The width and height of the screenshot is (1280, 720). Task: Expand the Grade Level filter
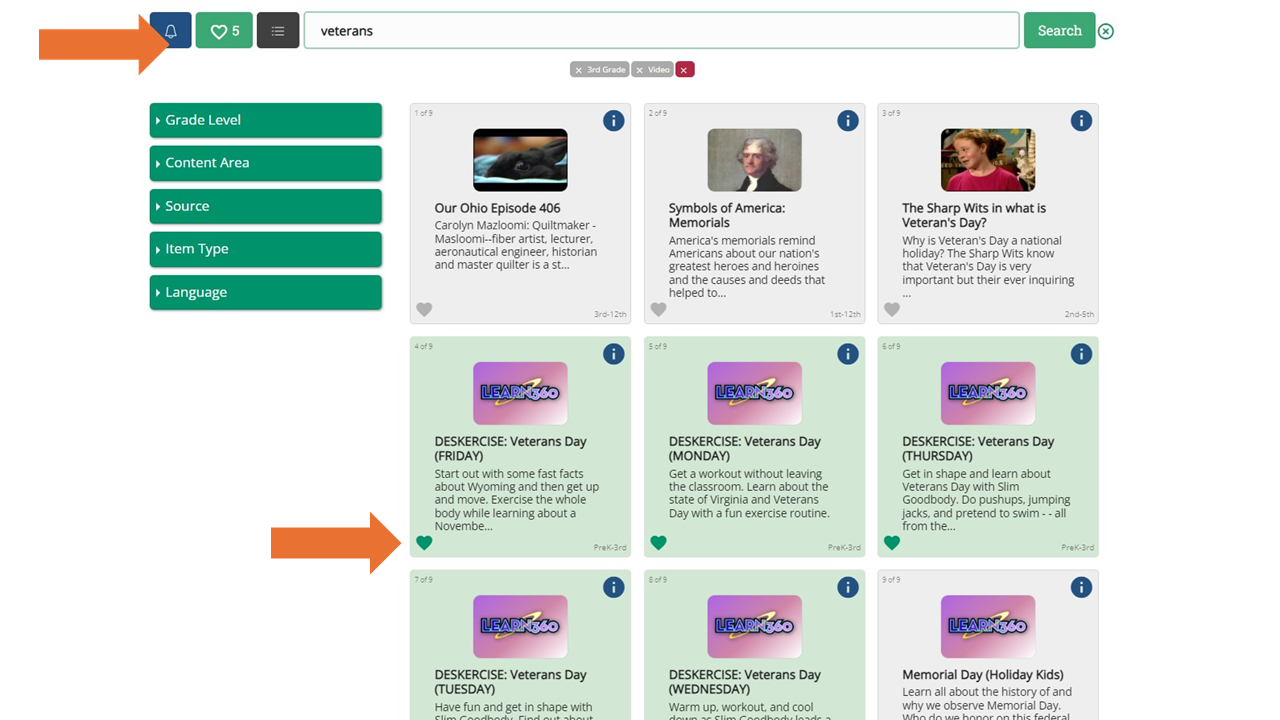click(266, 120)
